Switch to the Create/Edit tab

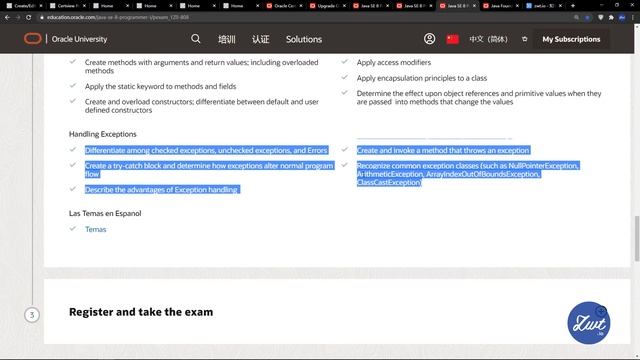[x=24, y=6]
